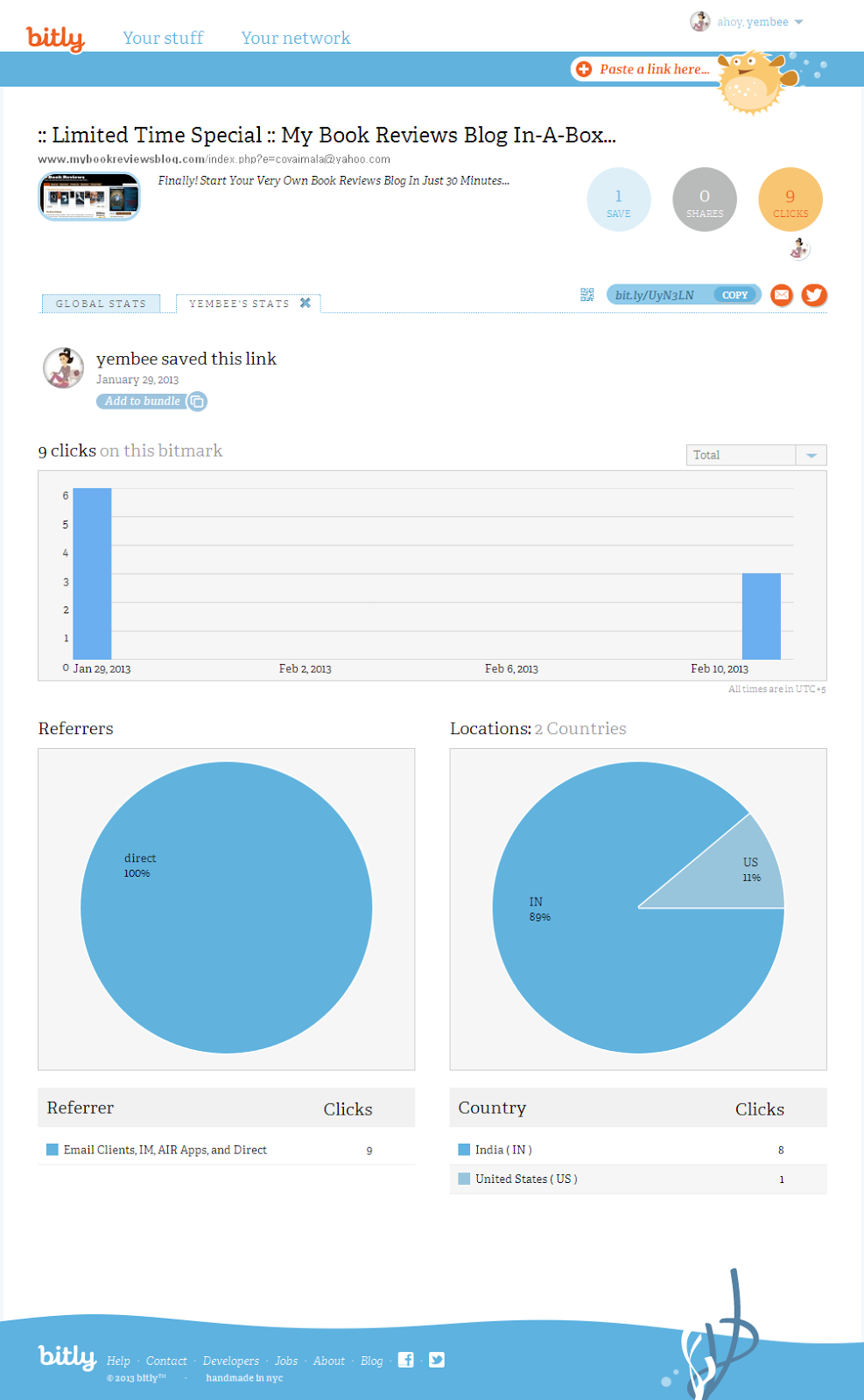Click 'Locations: 2 Countries' heading

tap(538, 728)
